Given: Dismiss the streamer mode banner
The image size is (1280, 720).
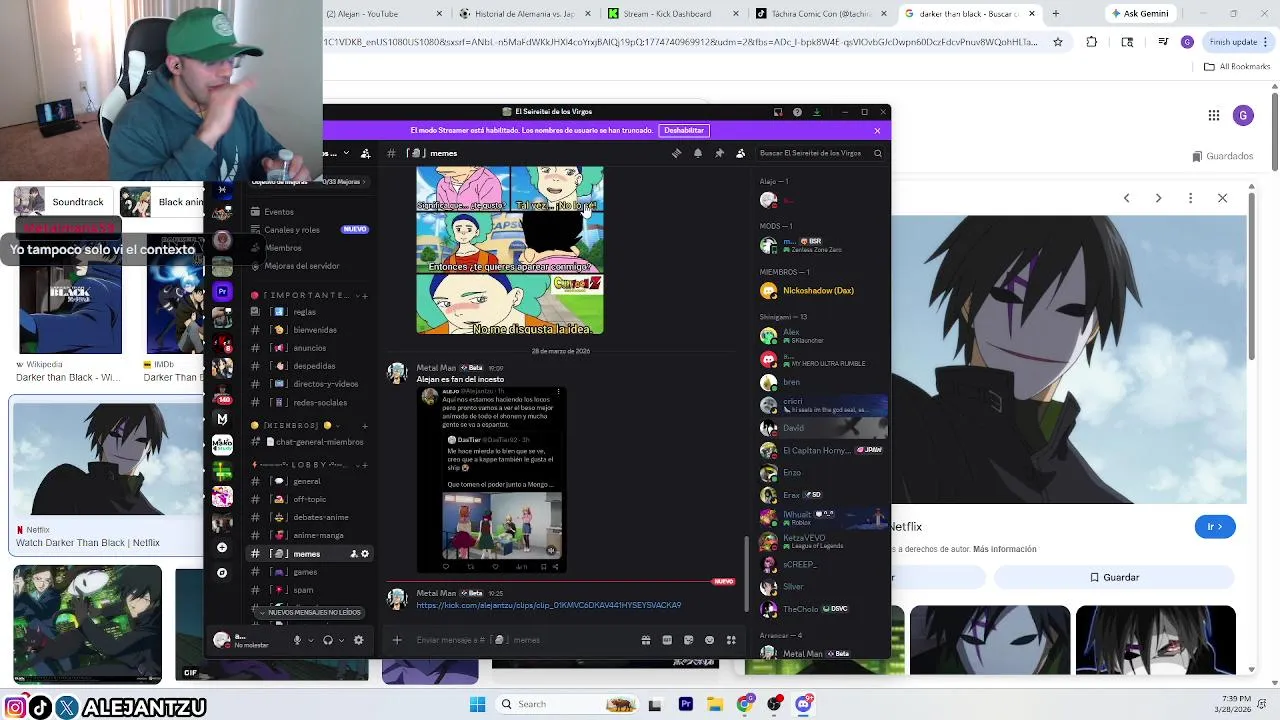Looking at the screenshot, I should 877,130.
